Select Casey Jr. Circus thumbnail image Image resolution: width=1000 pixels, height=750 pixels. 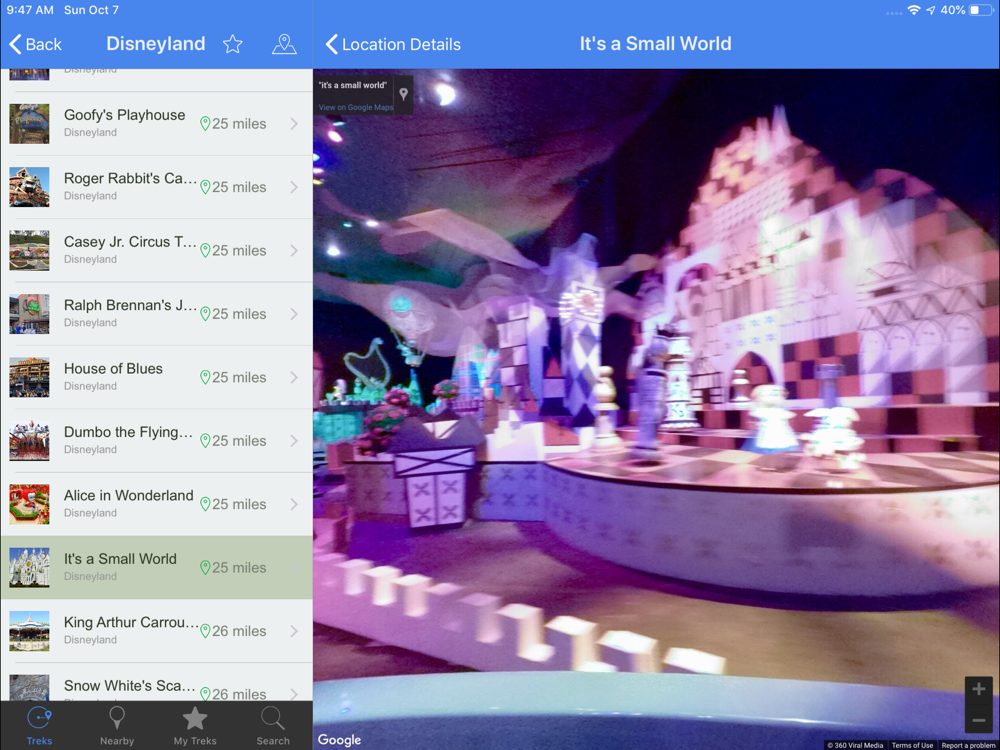[29, 251]
